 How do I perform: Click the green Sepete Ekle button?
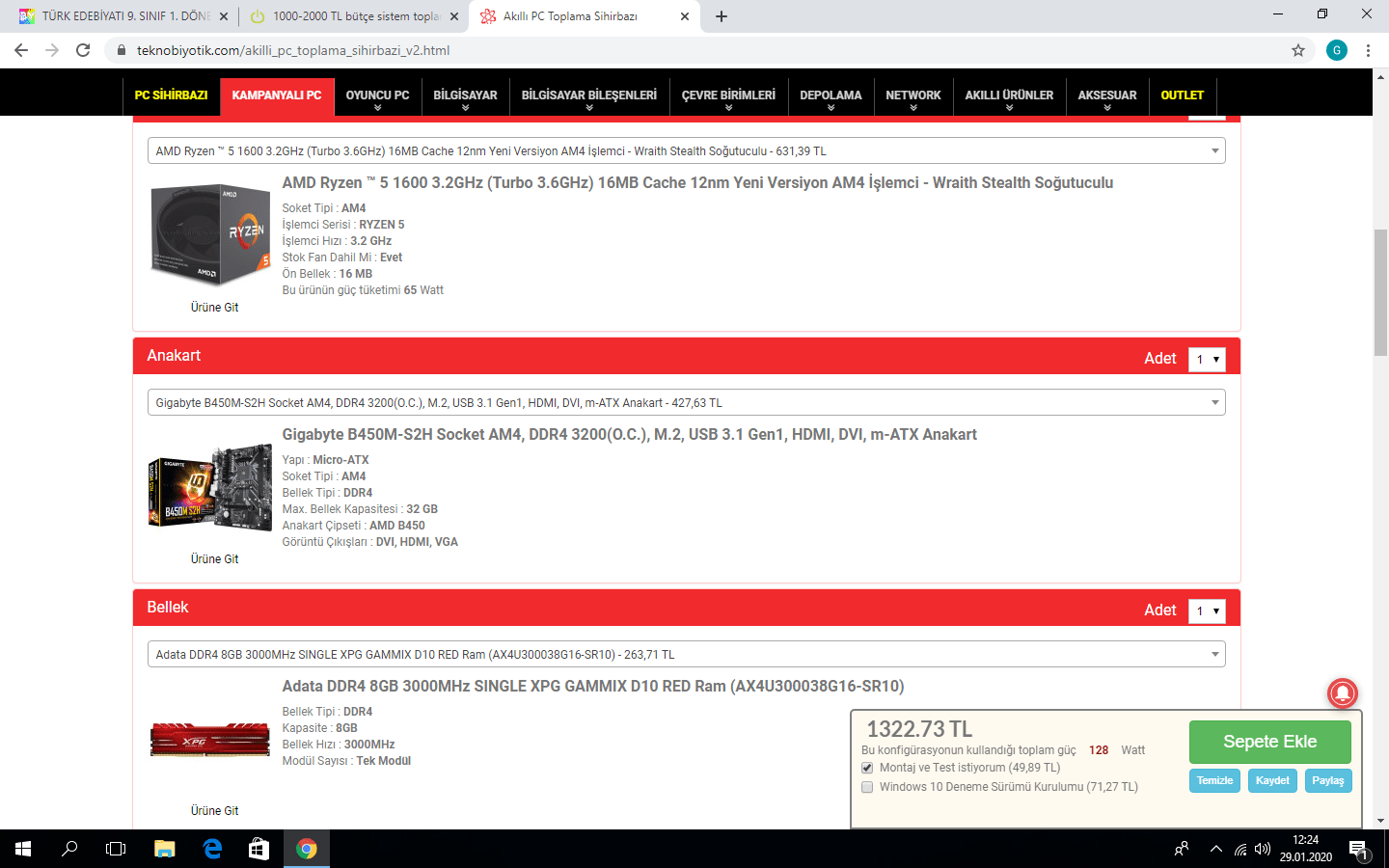point(1269,742)
